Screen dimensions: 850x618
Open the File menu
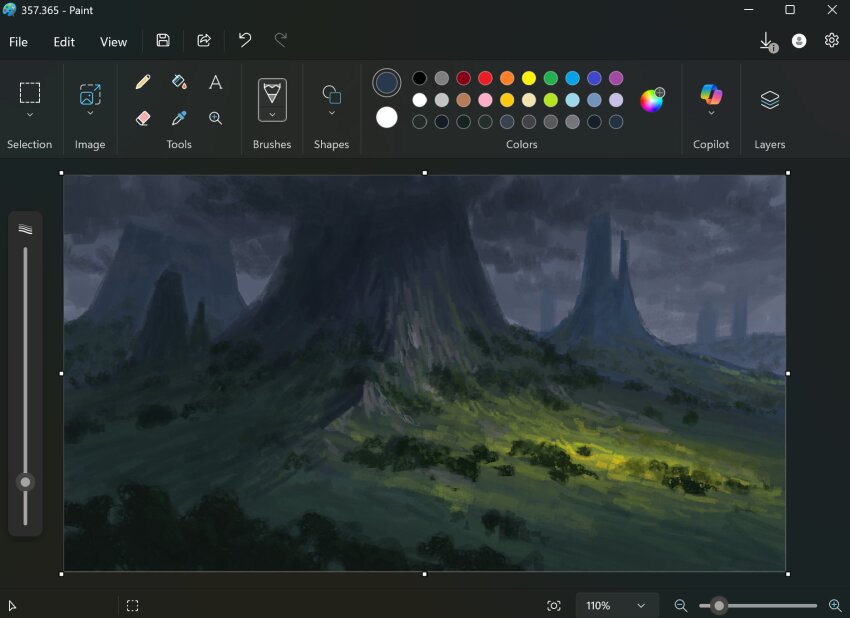[x=18, y=42]
